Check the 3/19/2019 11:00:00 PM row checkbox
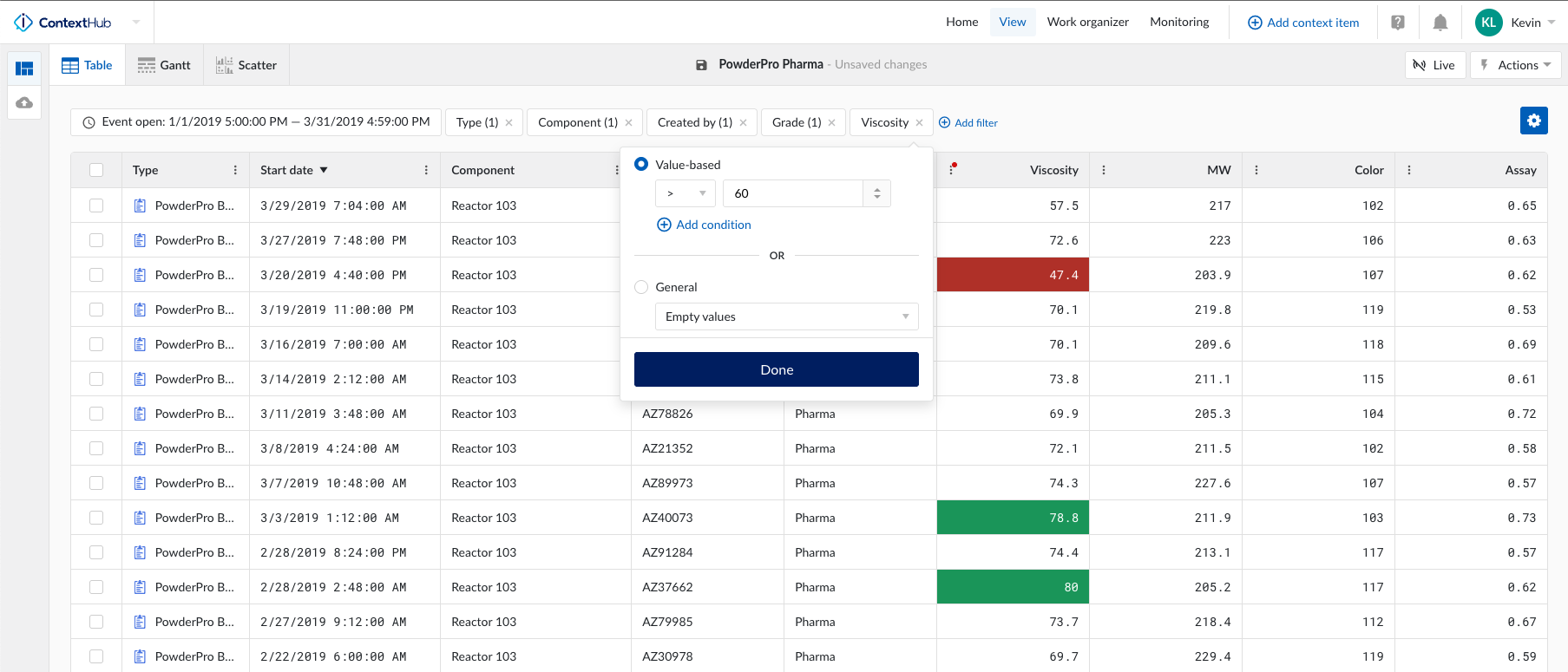Viewport: 1568px width, 672px height. pyautogui.click(x=96, y=310)
